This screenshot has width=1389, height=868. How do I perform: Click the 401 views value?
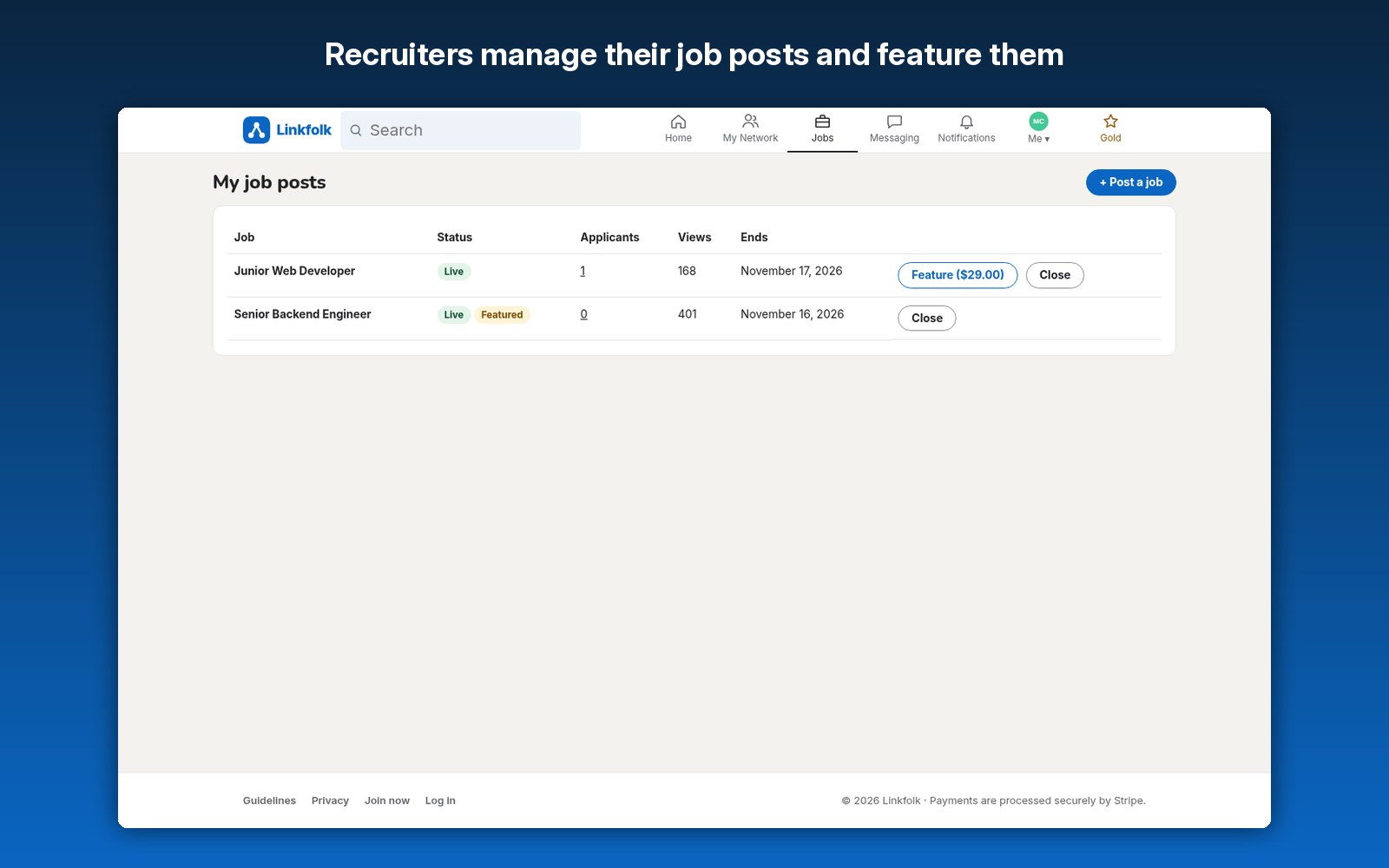click(x=688, y=314)
